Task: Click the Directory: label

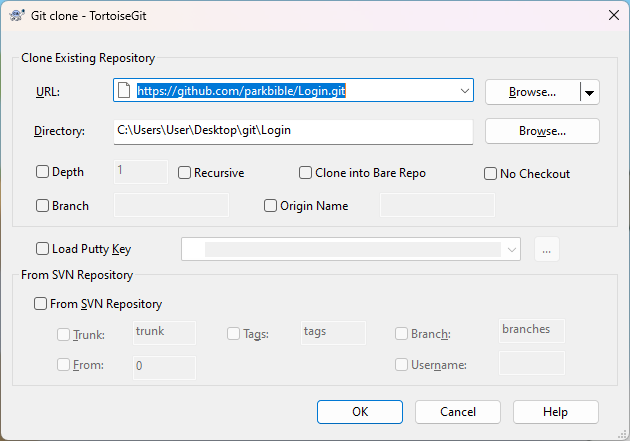Action: point(59,131)
